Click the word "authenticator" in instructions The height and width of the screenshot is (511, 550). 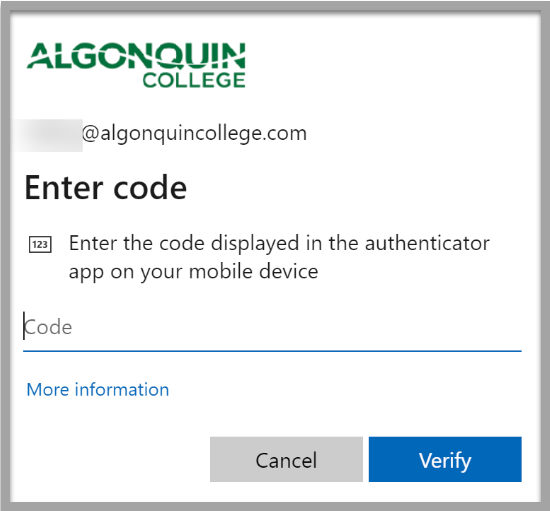point(427,243)
